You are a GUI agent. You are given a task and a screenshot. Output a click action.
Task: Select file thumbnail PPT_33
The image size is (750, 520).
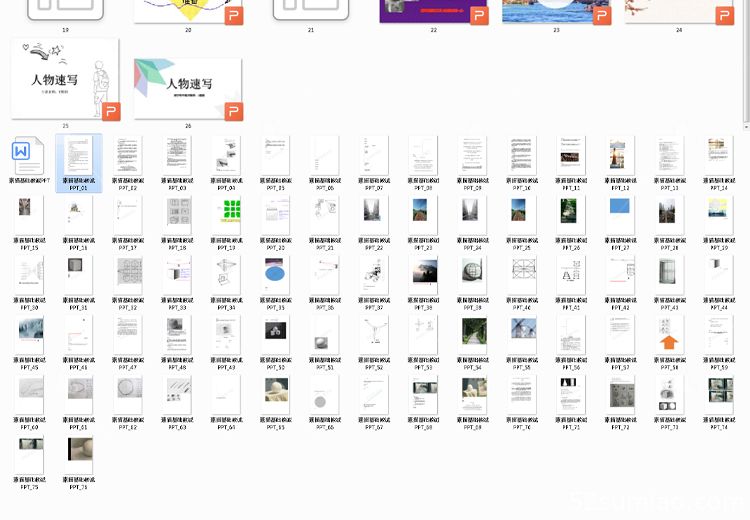177,275
